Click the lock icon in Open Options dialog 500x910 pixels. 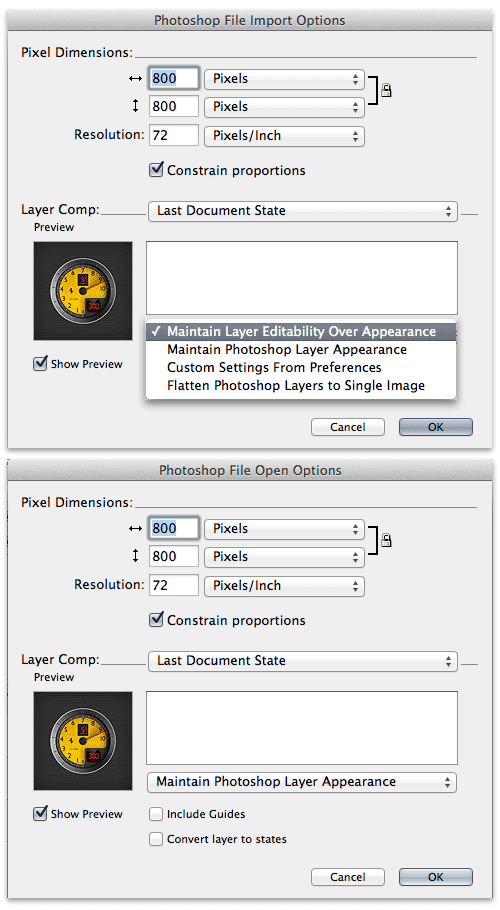click(x=386, y=540)
